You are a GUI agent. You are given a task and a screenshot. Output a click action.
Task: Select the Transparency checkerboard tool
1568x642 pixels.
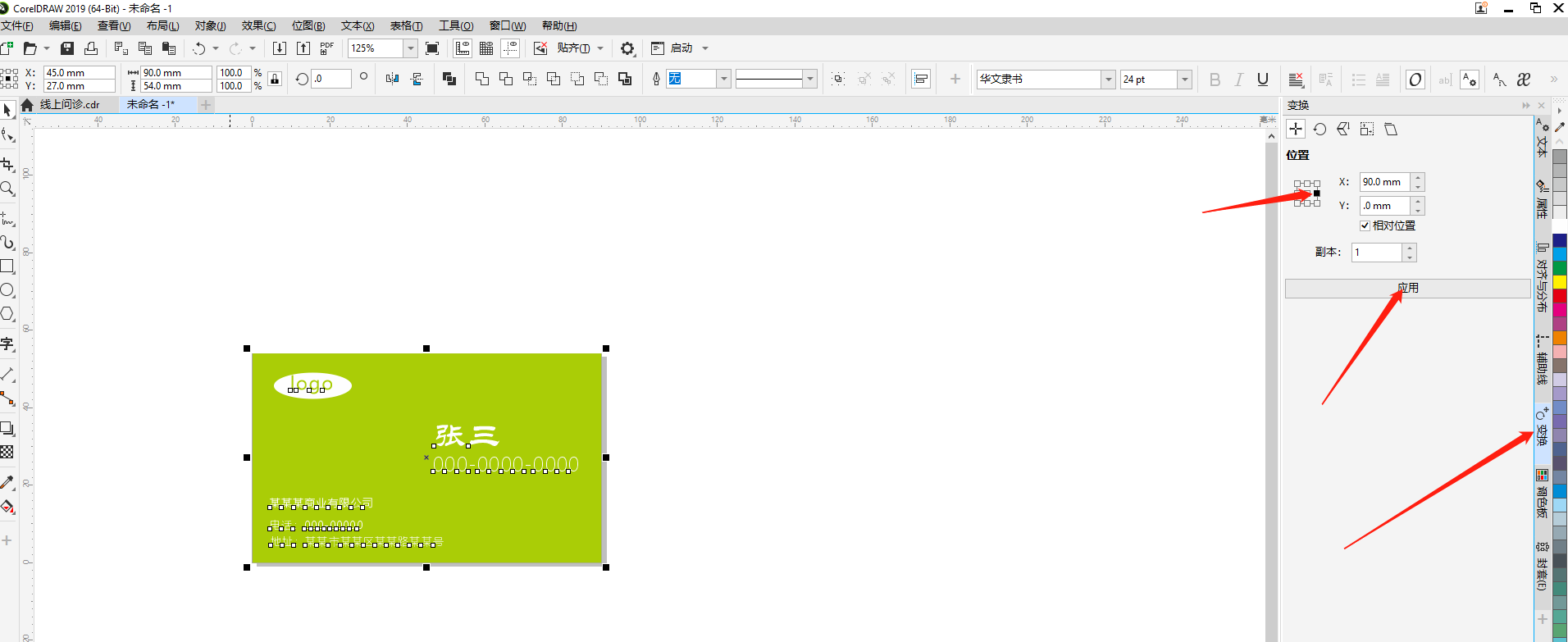point(7,453)
